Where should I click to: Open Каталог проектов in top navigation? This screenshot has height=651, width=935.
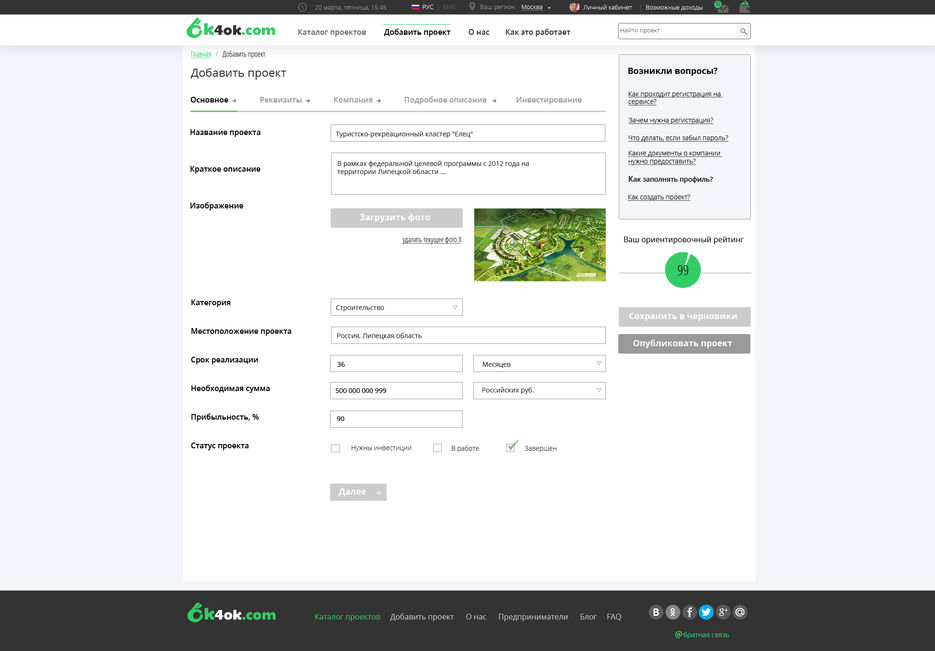(x=332, y=32)
